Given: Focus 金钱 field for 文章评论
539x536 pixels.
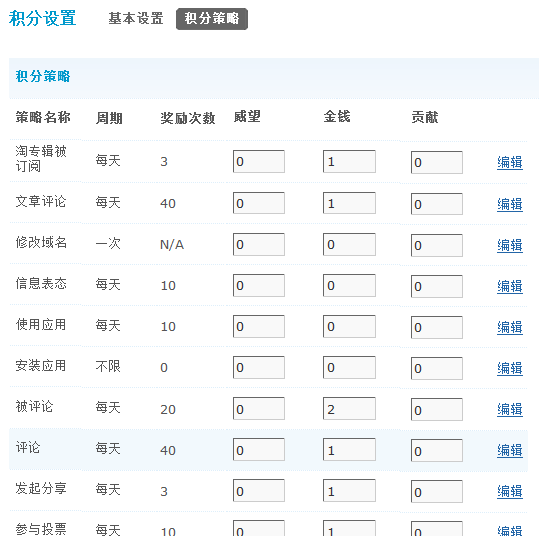Looking at the screenshot, I should [349, 203].
